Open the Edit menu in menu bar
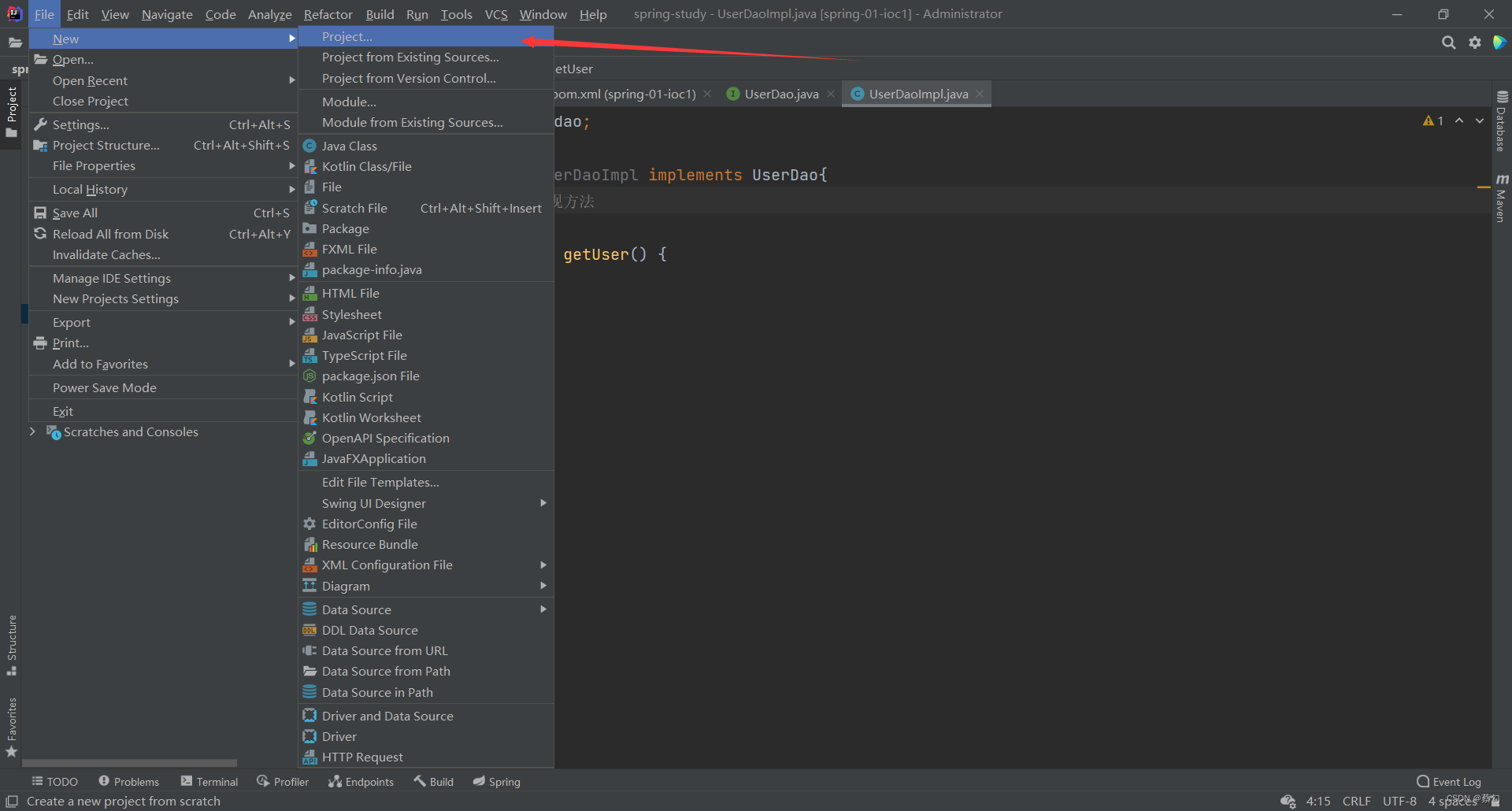Screen dimensions: 1512x811 77,14
